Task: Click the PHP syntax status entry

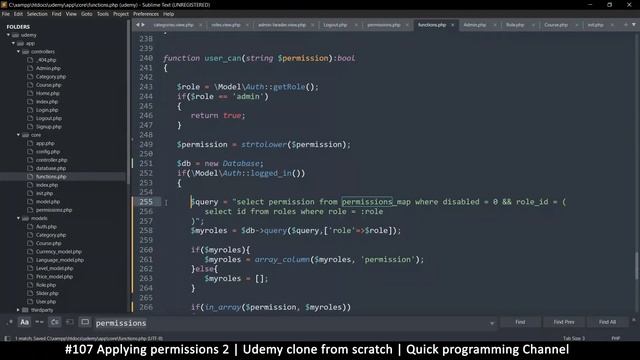Action: pyautogui.click(x=616, y=338)
